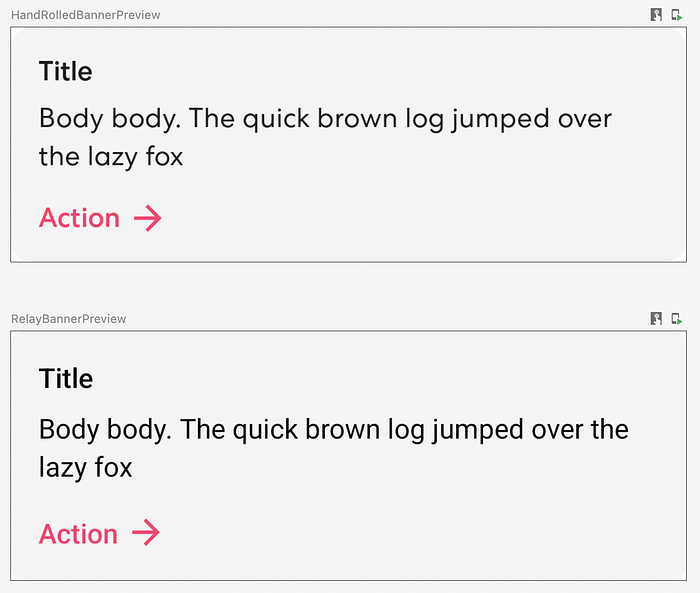Screen dimensions: 700x593
Task: Click 'lazy fox' line in Relay banner
Action: 85,467
